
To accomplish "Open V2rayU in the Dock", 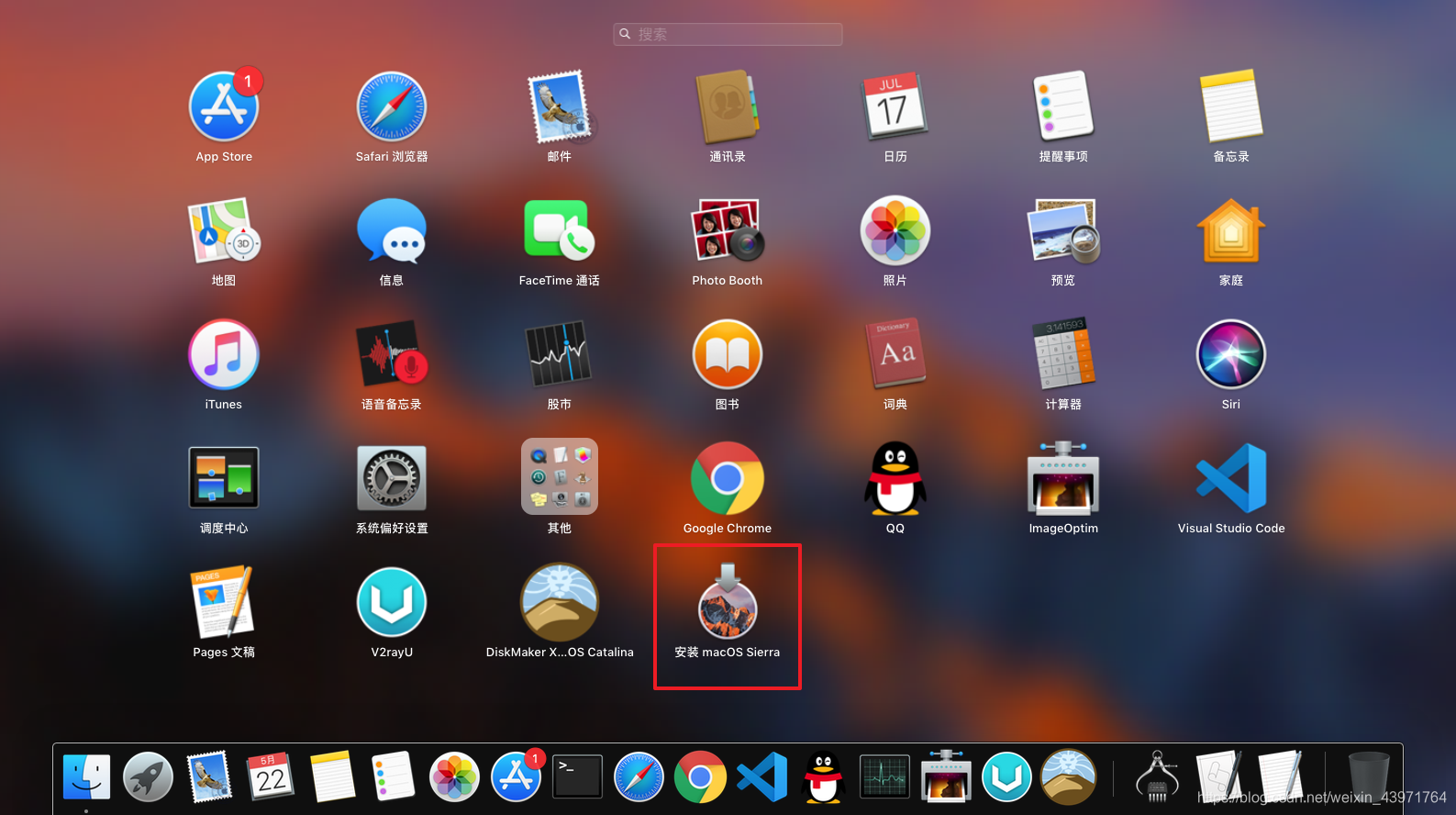I will [1006, 777].
